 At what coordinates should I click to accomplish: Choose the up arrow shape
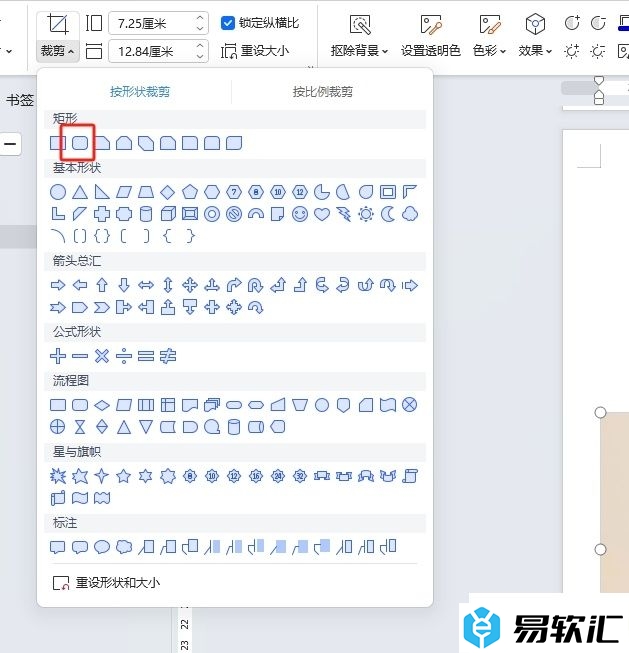102,285
